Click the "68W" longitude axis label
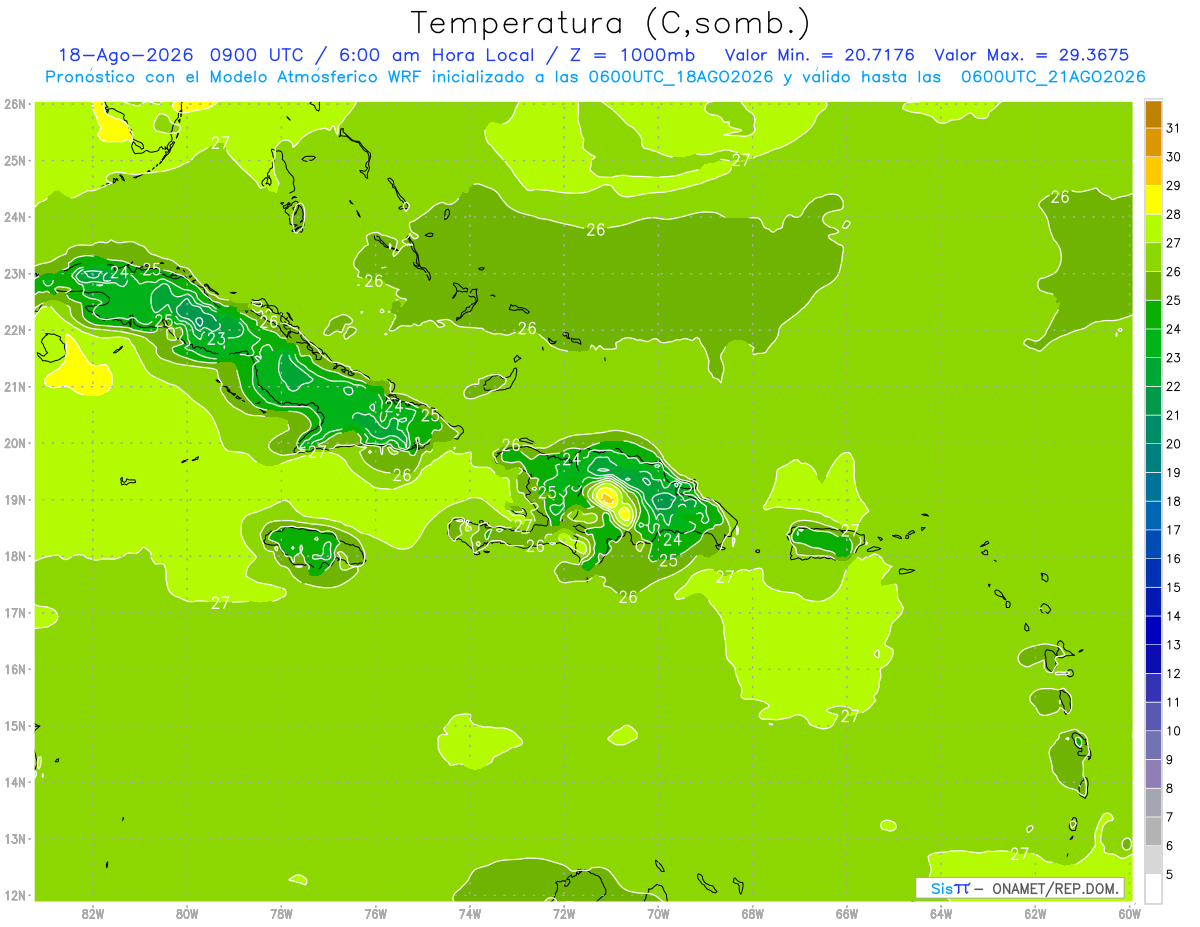This screenshot has width=1200, height=927. (753, 913)
